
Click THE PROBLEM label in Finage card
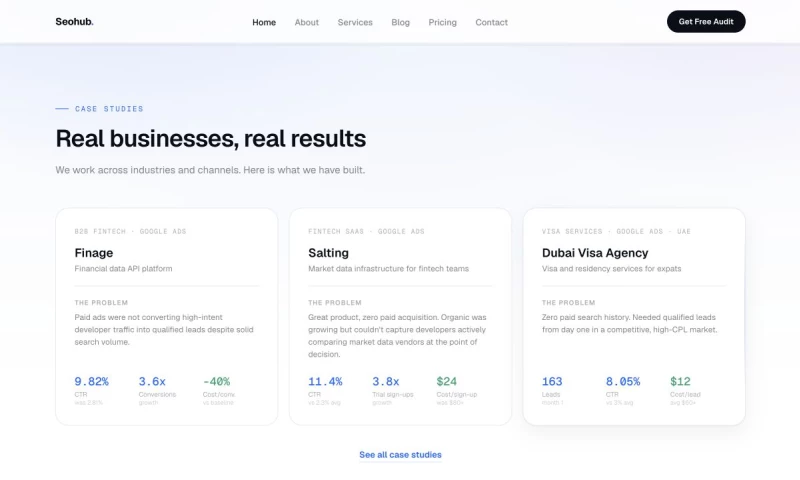pyautogui.click(x=101, y=302)
